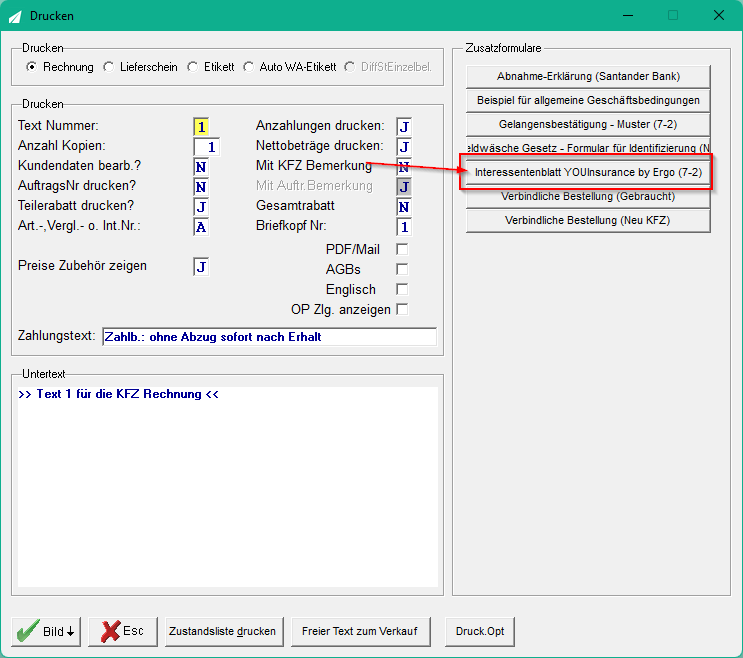Click the green checkmark Bild button
This screenshot has width=743, height=658.
[46, 631]
